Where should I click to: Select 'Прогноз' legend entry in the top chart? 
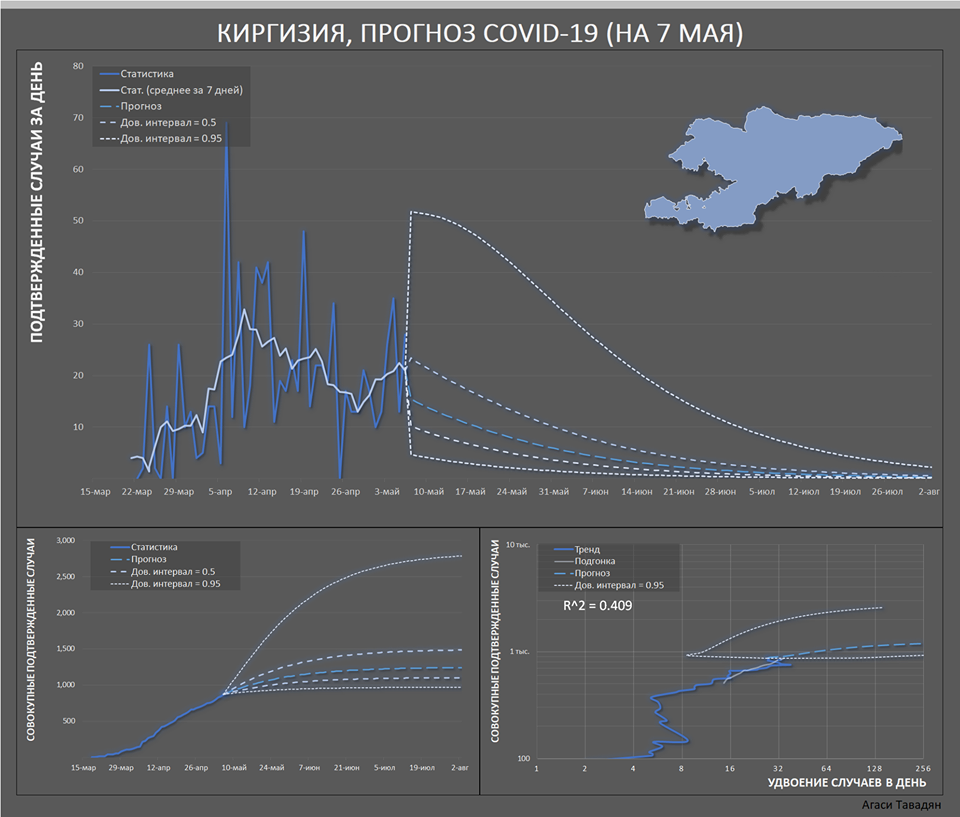click(142, 106)
